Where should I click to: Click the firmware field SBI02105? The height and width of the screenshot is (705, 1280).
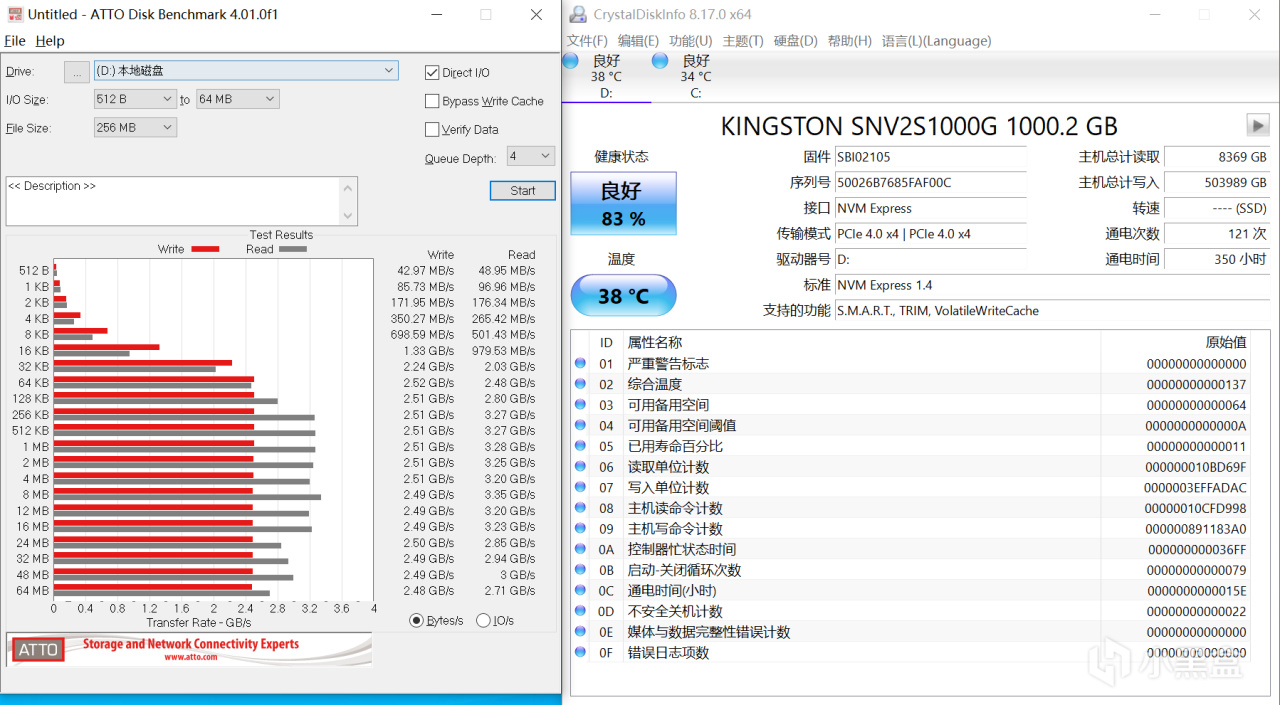point(930,157)
